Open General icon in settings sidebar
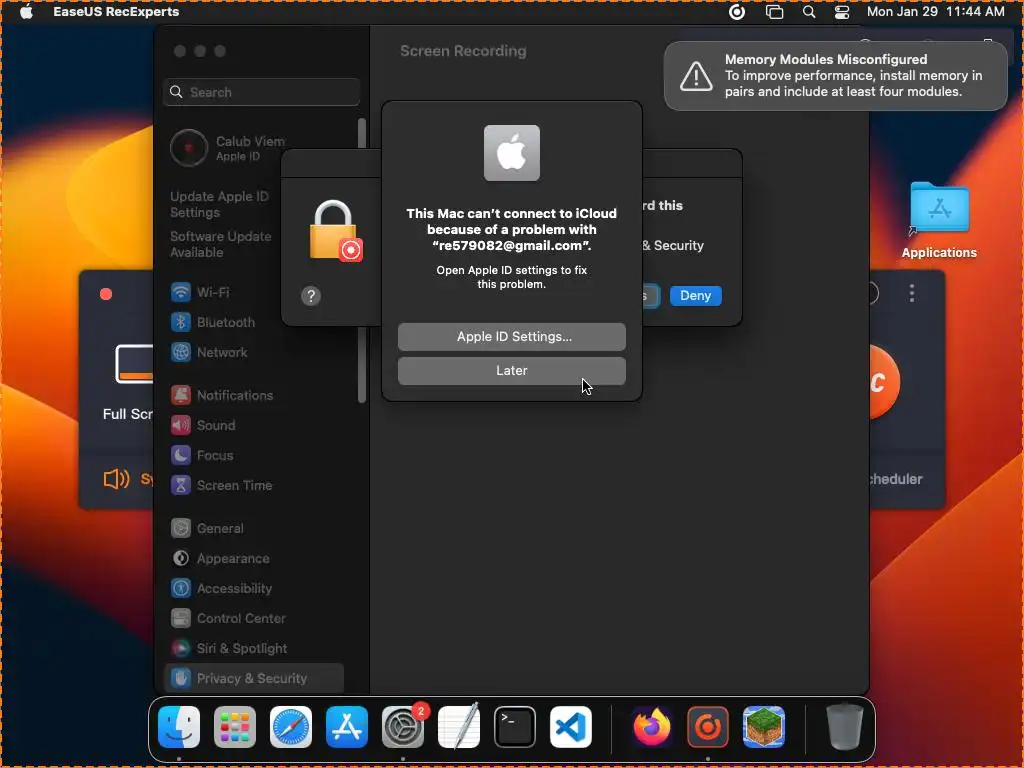Image resolution: width=1024 pixels, height=768 pixels. [181, 528]
